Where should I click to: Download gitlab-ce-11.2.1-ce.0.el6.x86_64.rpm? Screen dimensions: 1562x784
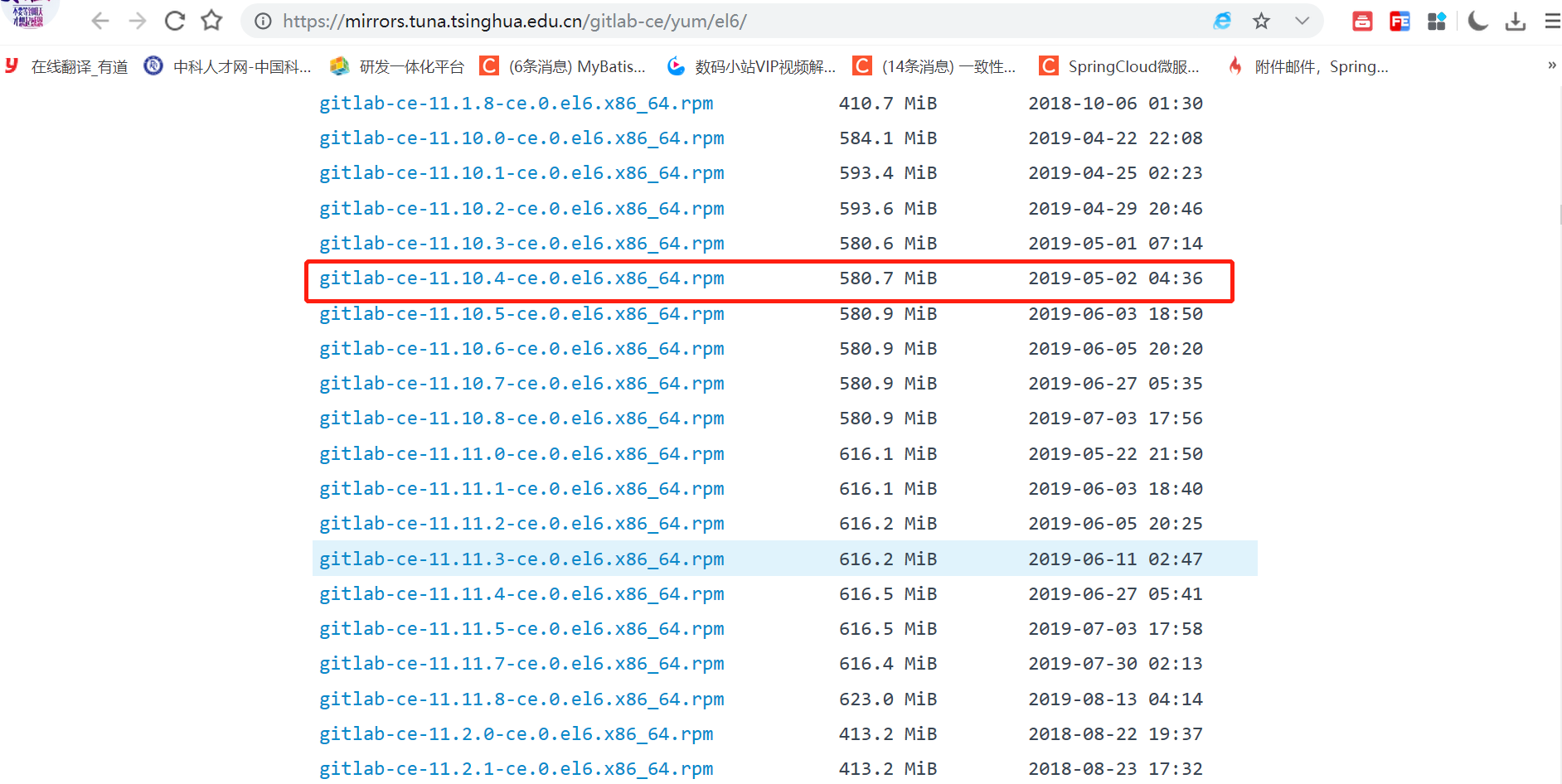517,769
